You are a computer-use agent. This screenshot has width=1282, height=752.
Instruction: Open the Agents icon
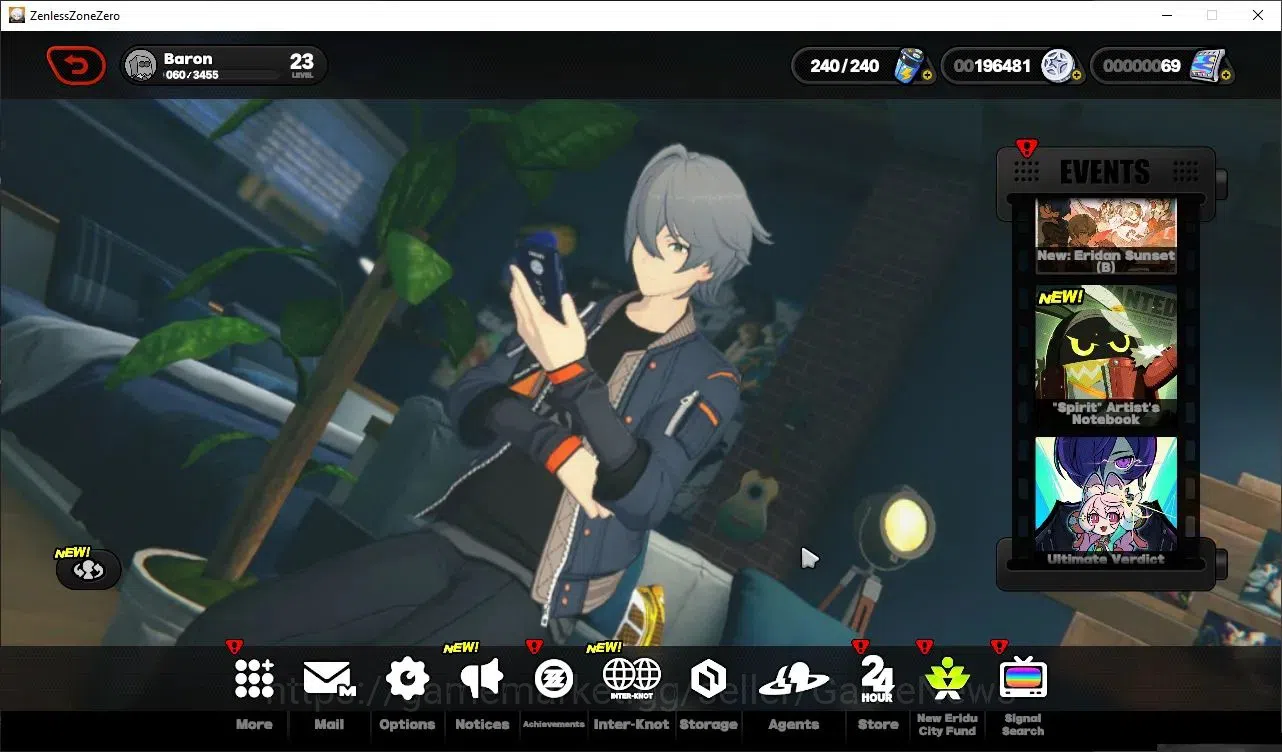click(x=794, y=680)
